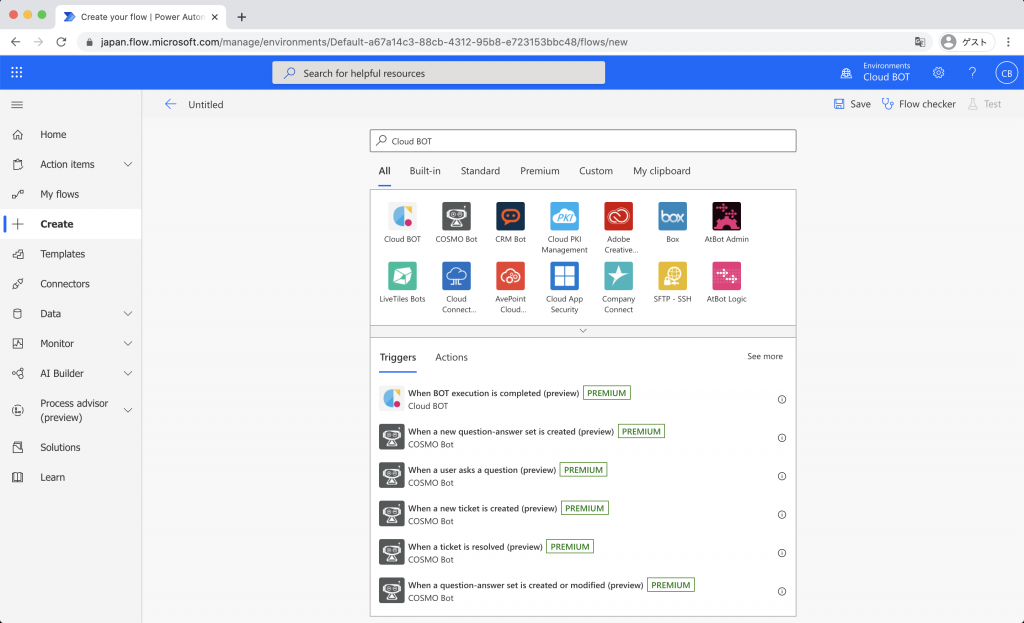Screen dimensions: 1024x623
Task: Focus the connector search box
Action: coord(583,141)
